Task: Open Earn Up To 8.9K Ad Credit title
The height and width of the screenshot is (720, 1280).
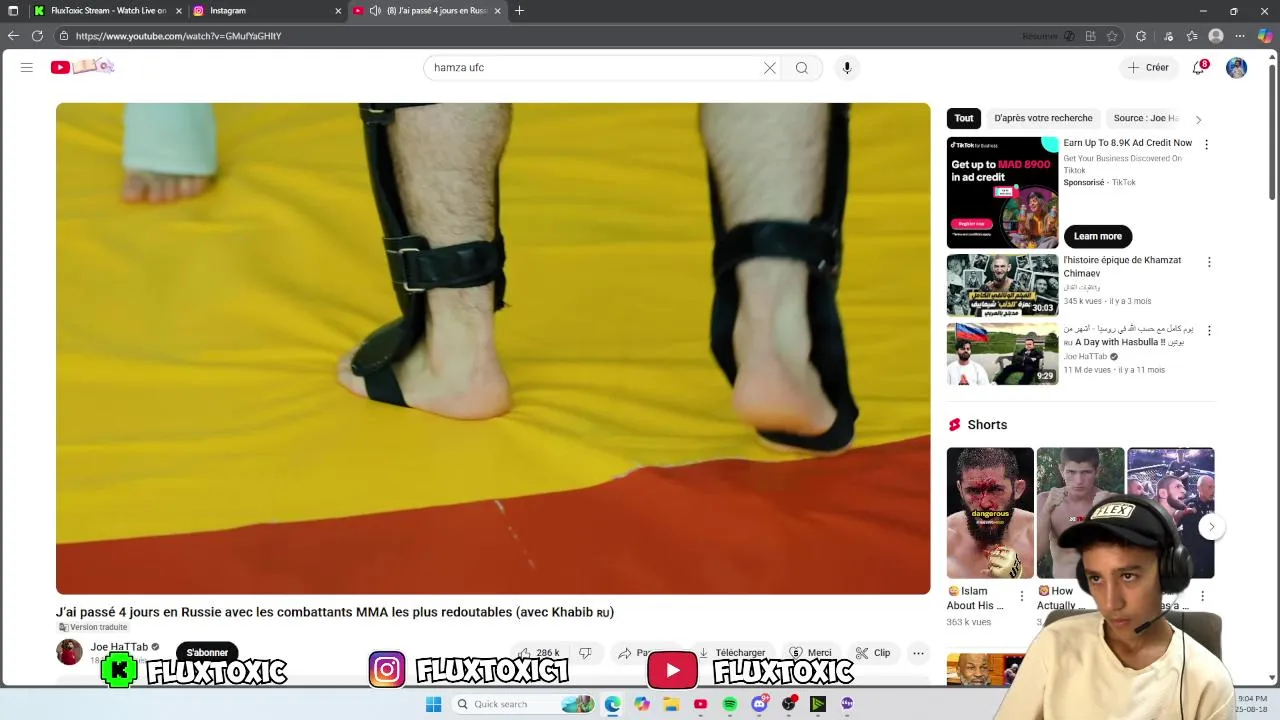Action: [x=1127, y=143]
